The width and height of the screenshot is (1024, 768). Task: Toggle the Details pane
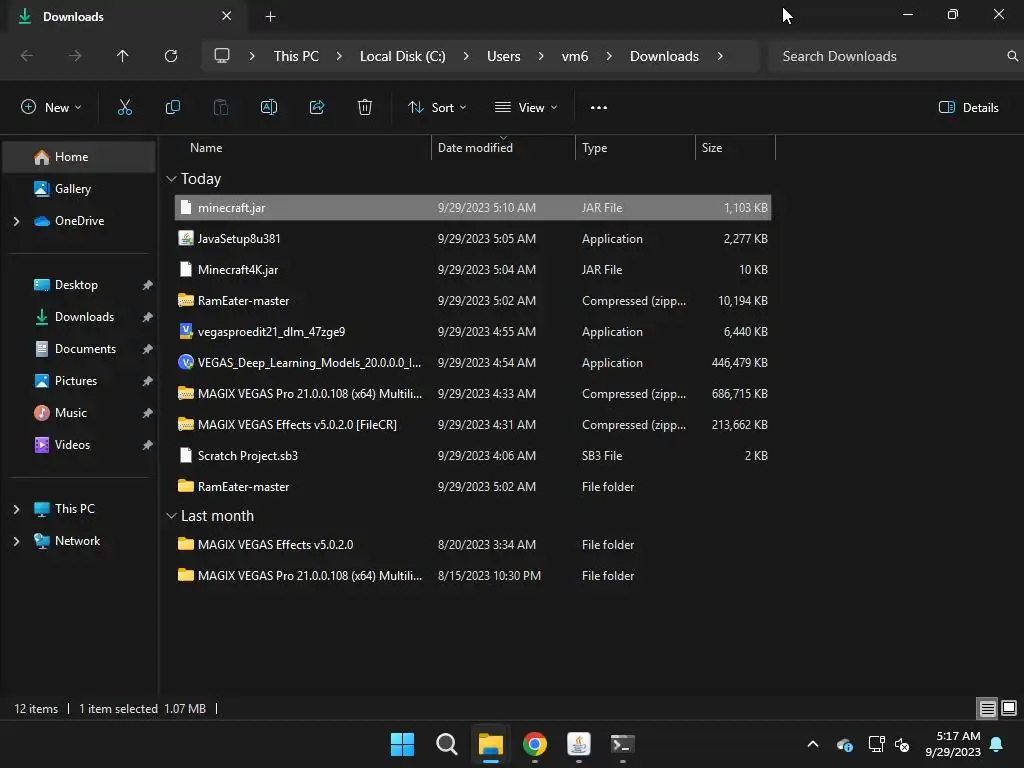click(x=968, y=108)
